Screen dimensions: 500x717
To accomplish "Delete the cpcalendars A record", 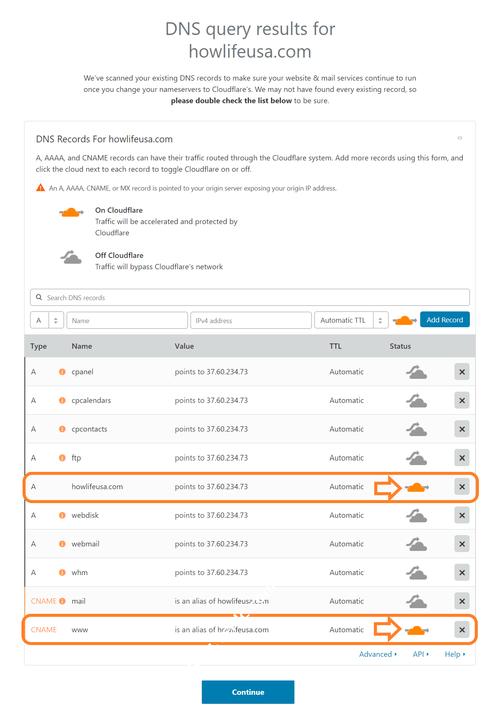I will 462,401.
